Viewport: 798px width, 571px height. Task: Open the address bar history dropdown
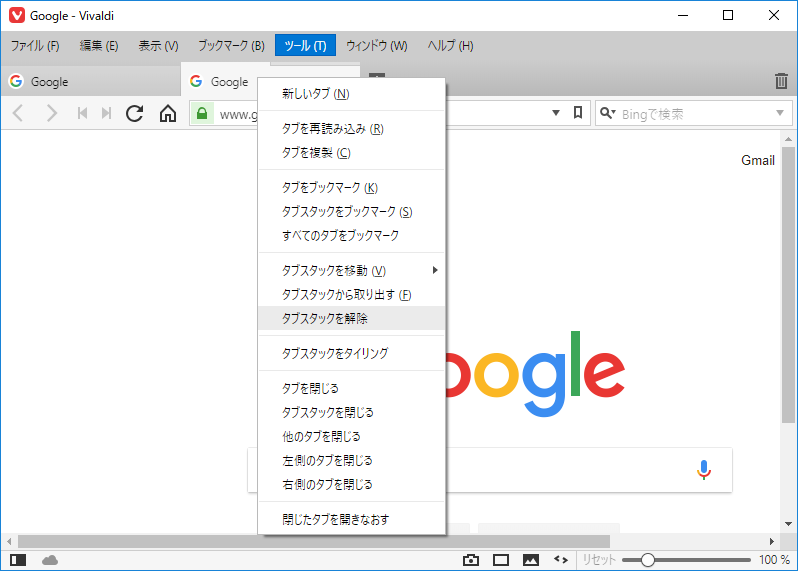(x=556, y=113)
